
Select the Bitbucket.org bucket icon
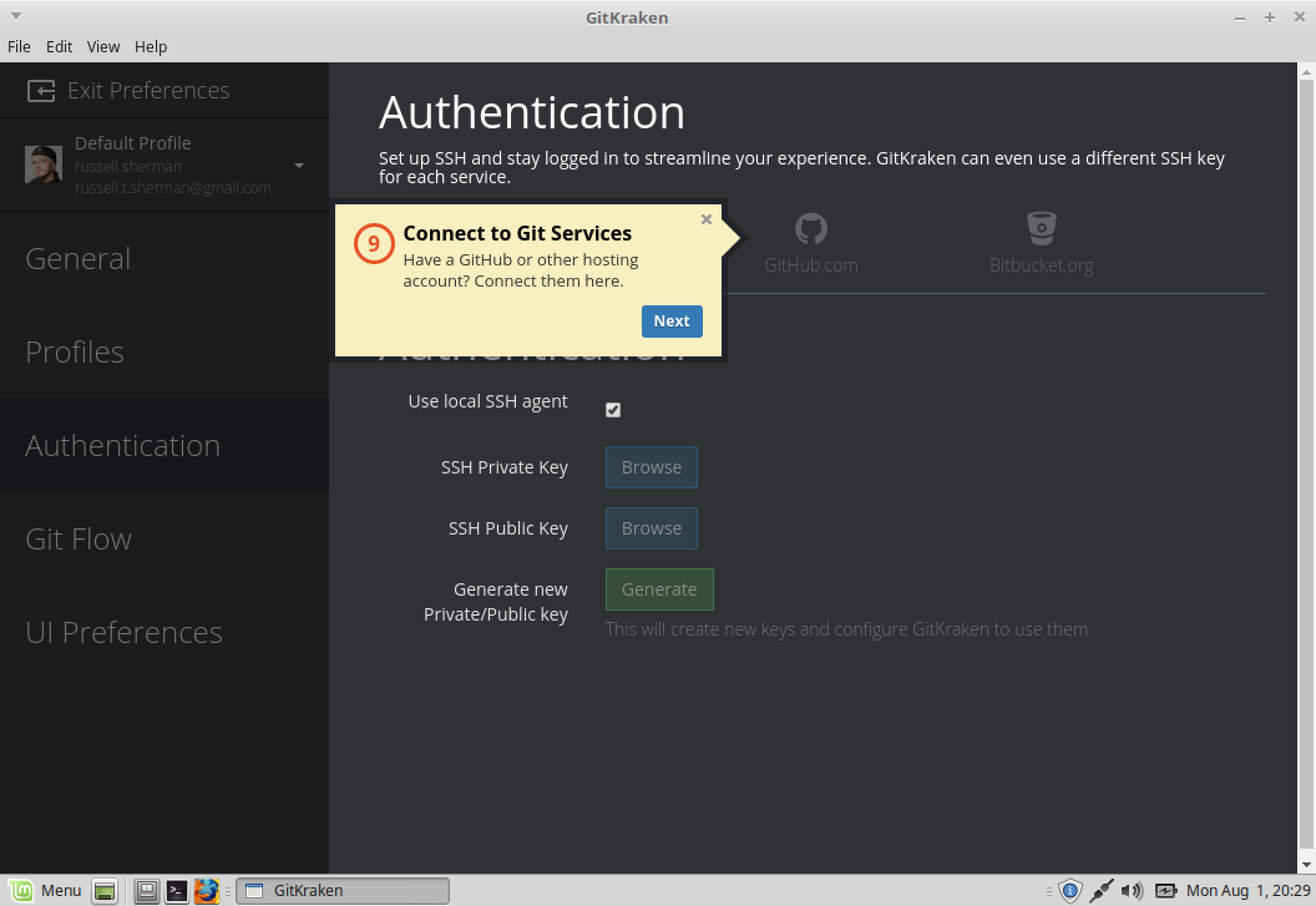click(1041, 229)
